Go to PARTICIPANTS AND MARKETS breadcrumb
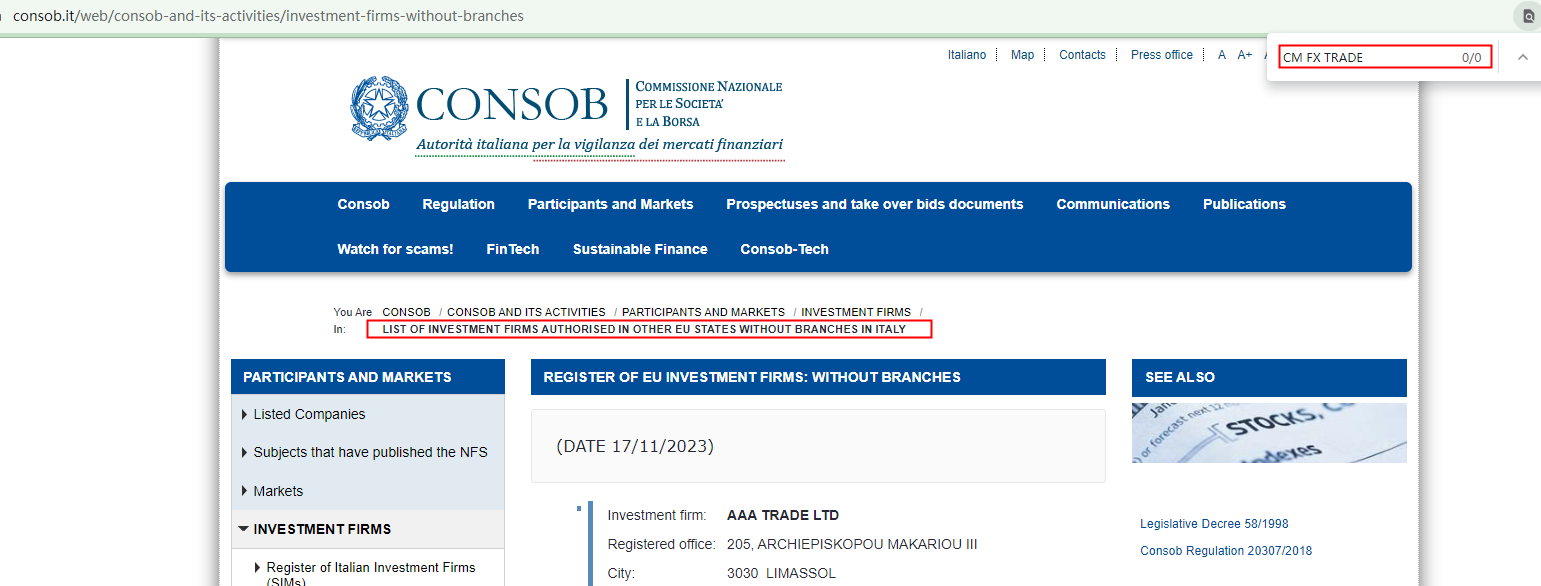 [x=703, y=312]
